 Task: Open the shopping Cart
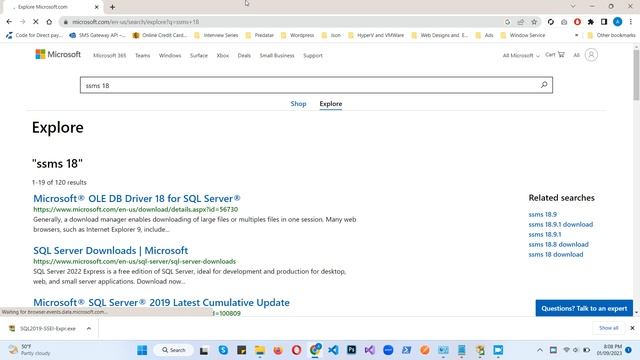point(555,55)
